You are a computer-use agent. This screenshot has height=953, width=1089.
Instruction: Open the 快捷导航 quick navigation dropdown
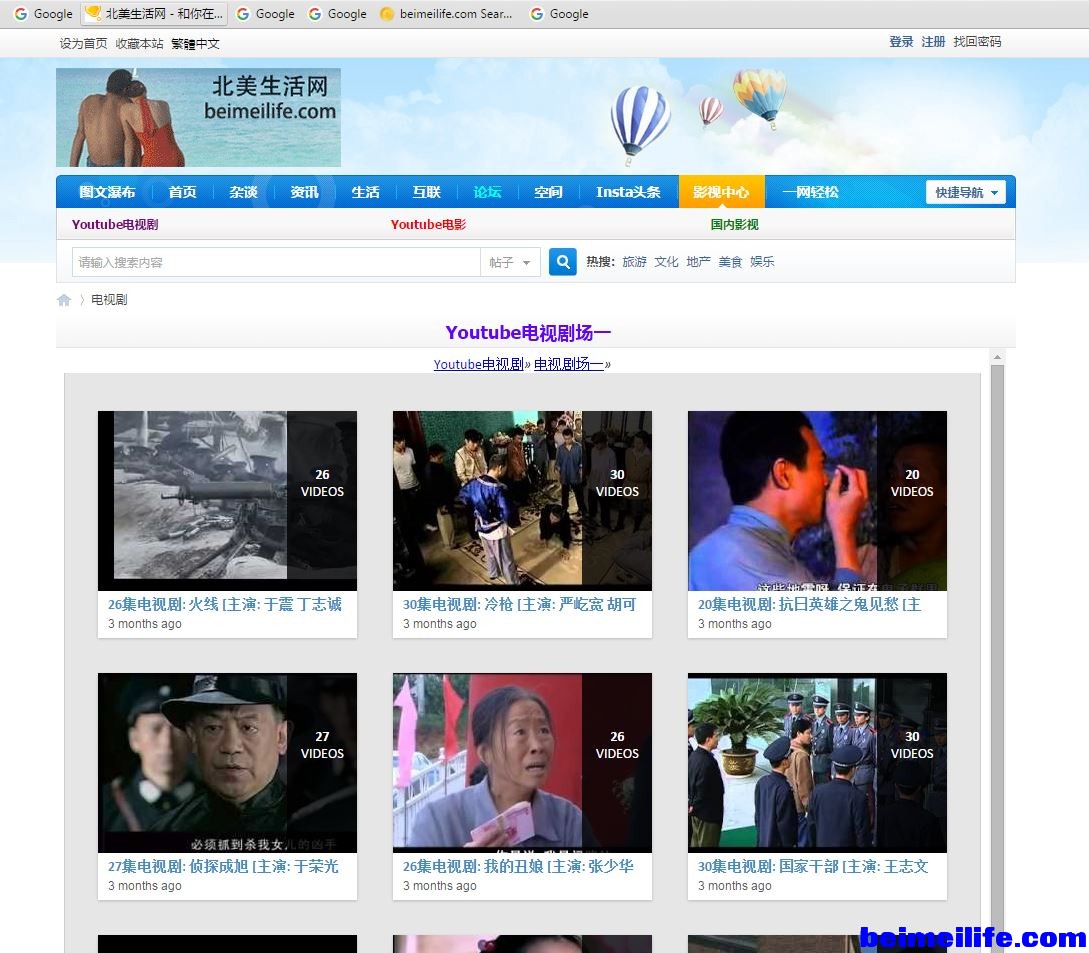(965, 192)
